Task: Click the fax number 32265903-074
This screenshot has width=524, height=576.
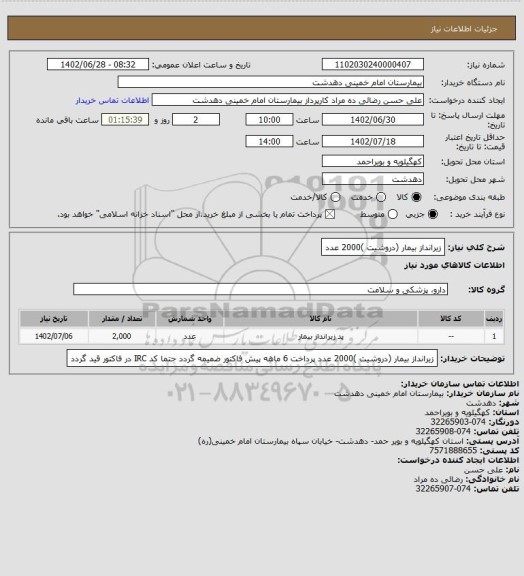Action: click(x=458, y=422)
